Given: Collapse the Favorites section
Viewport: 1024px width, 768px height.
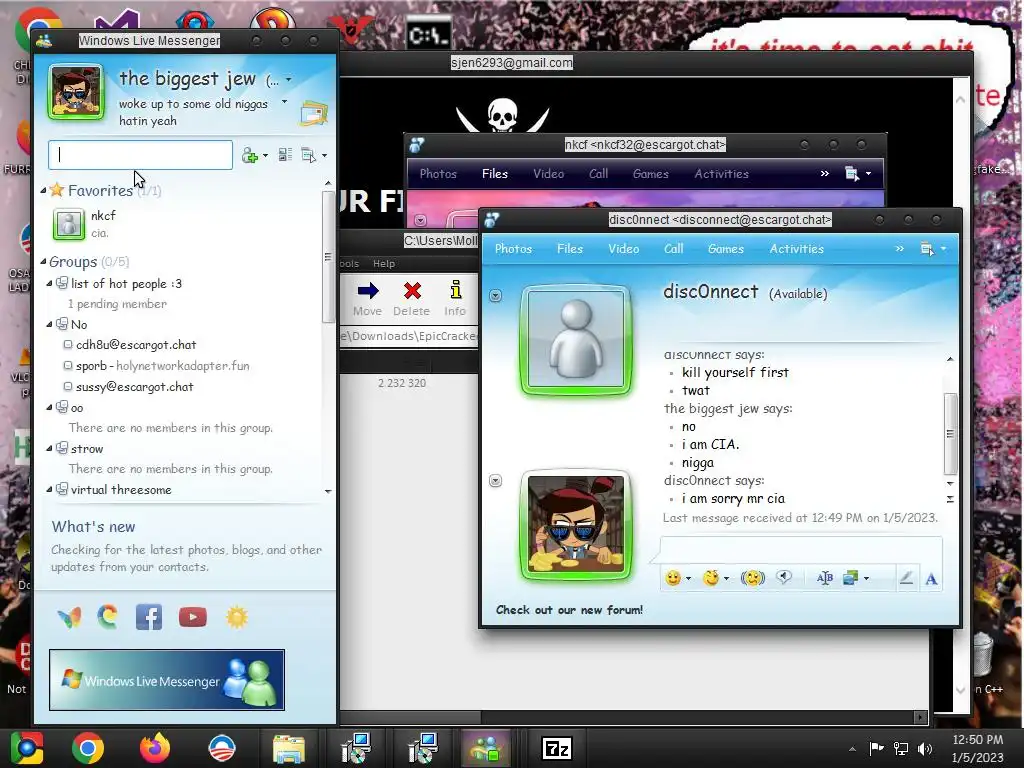Looking at the screenshot, I should [43, 191].
